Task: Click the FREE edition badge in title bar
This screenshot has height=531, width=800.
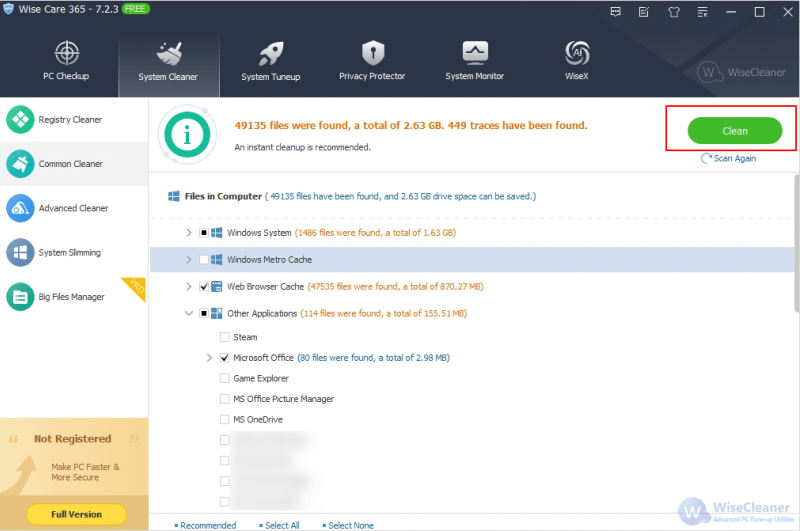Action: 135,9
